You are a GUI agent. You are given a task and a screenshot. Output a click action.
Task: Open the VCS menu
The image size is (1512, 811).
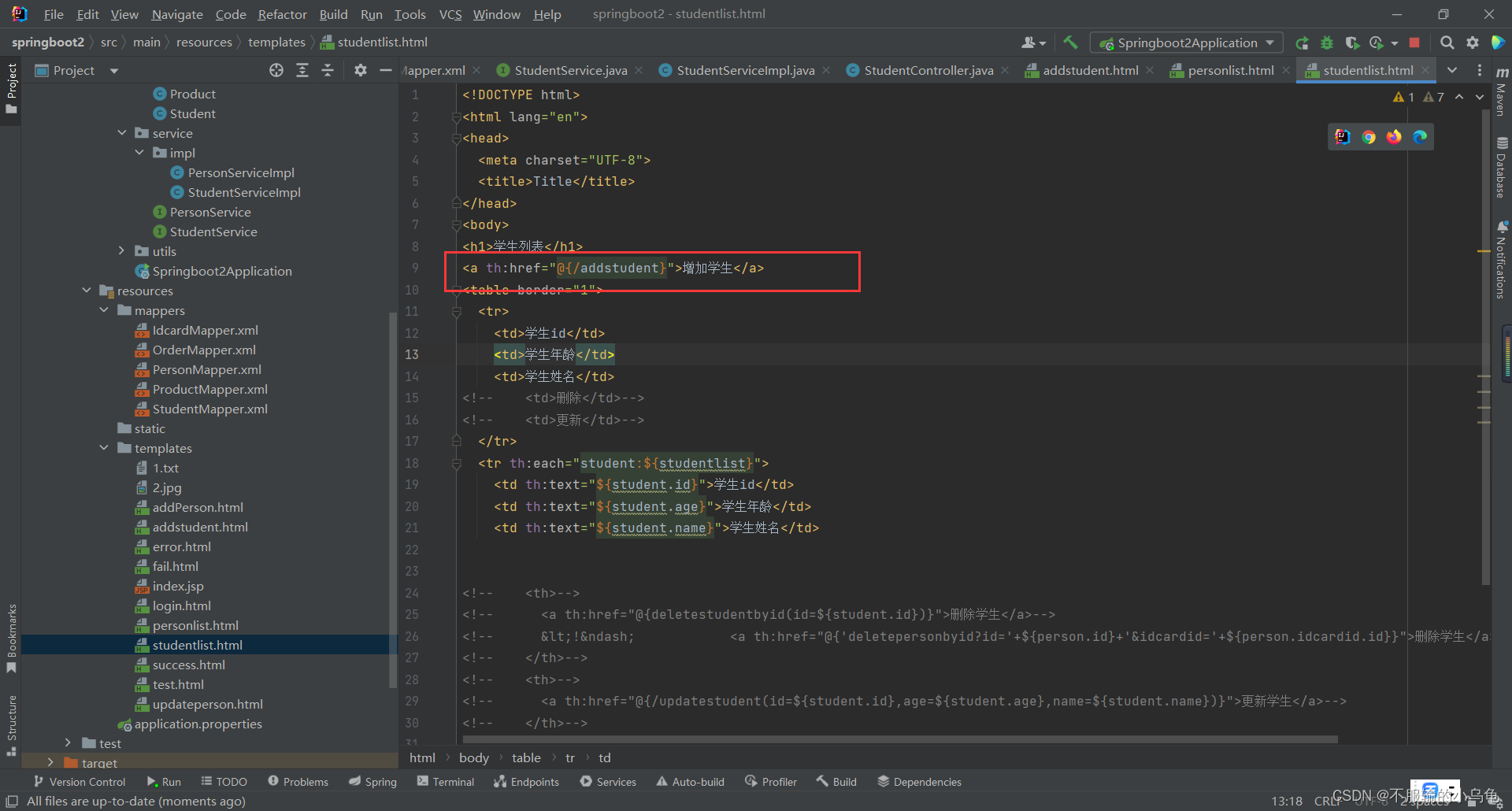coord(450,14)
